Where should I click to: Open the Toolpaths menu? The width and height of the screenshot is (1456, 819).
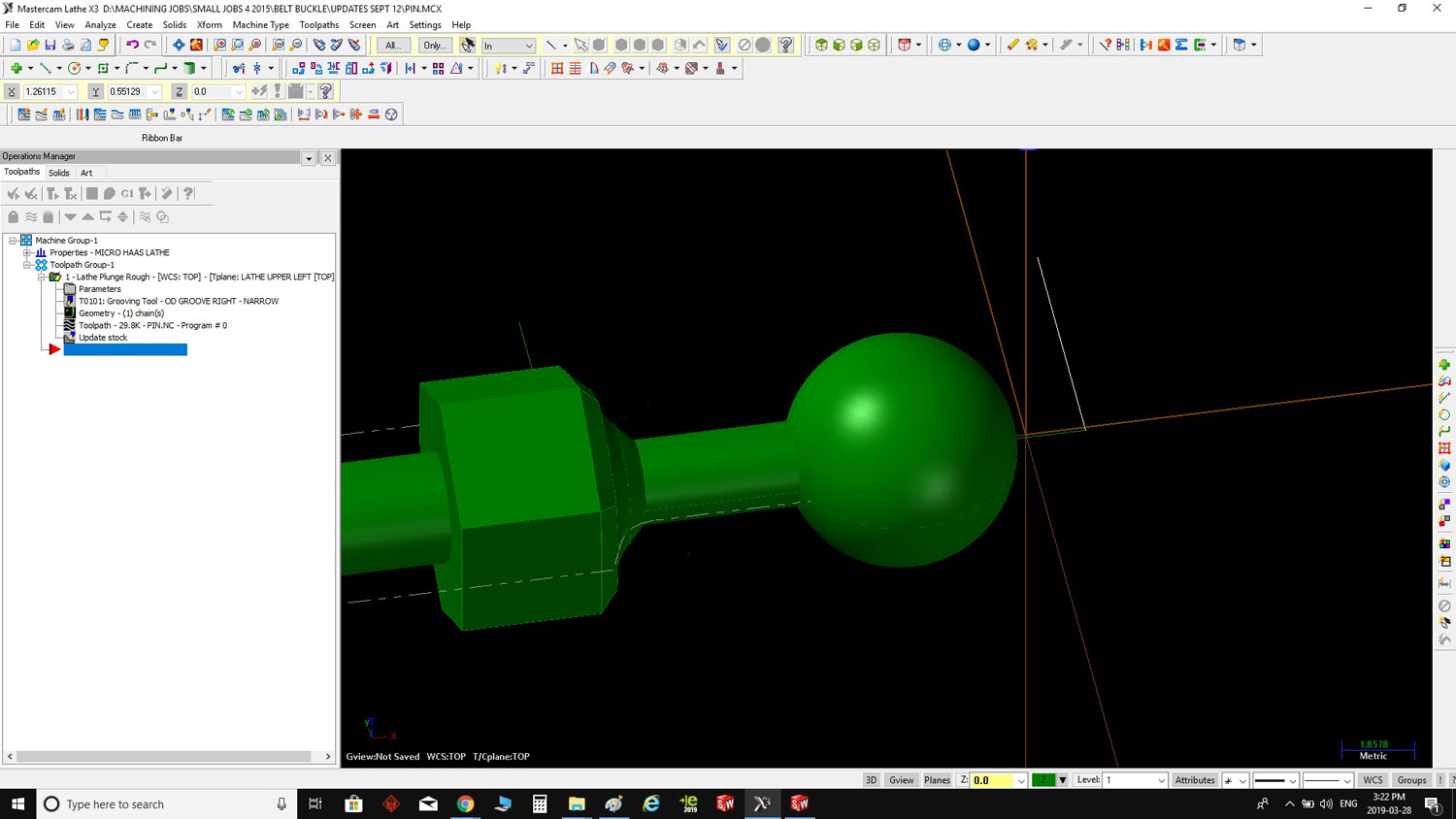(318, 24)
